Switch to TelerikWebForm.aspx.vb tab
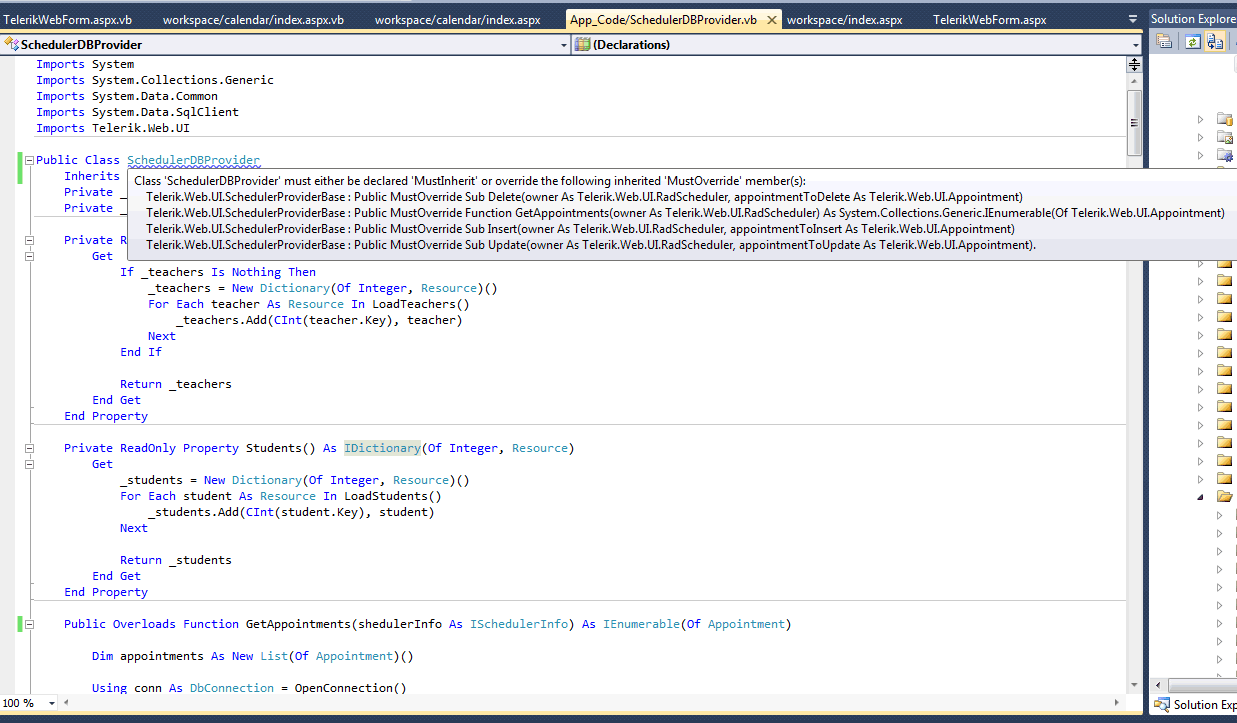1237x723 pixels. click(67, 20)
